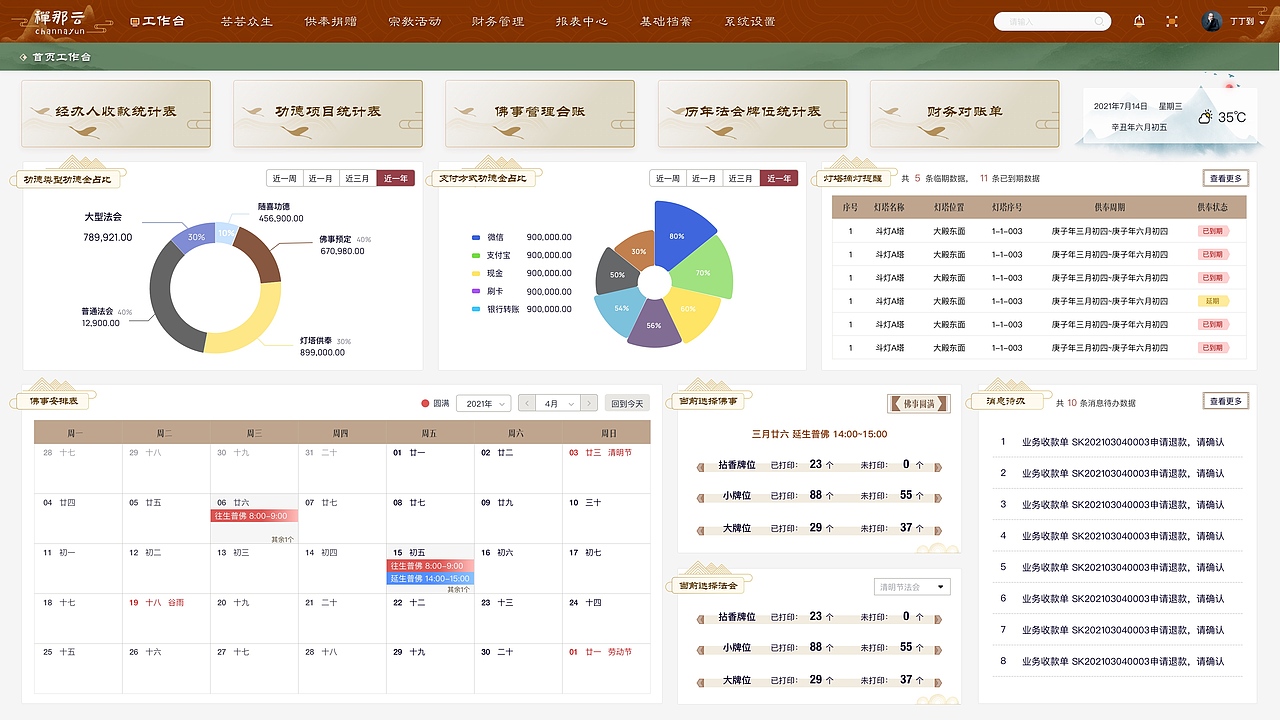Click the blue 微信 legend swatch
The image size is (1280, 720).
click(x=476, y=238)
